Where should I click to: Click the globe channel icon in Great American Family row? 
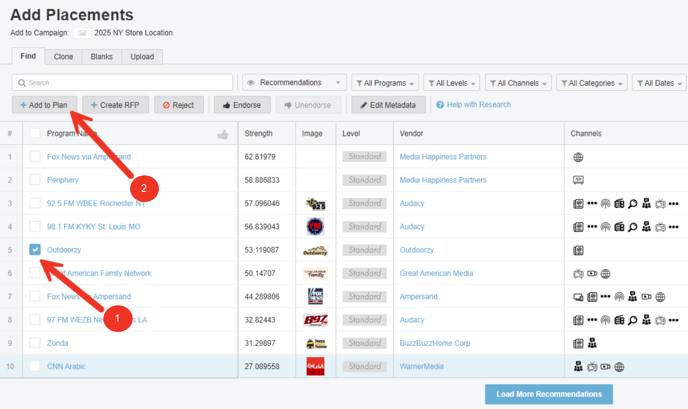pos(606,274)
